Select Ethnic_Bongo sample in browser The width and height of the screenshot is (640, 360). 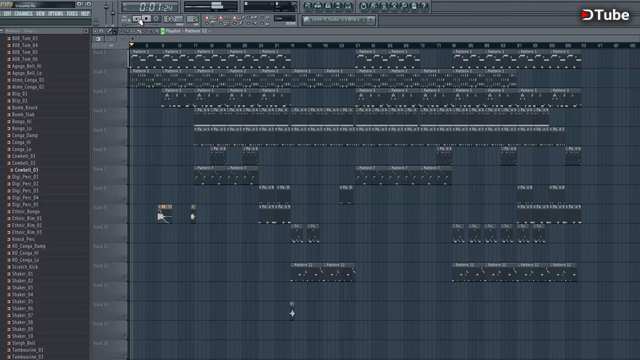[x=25, y=212]
